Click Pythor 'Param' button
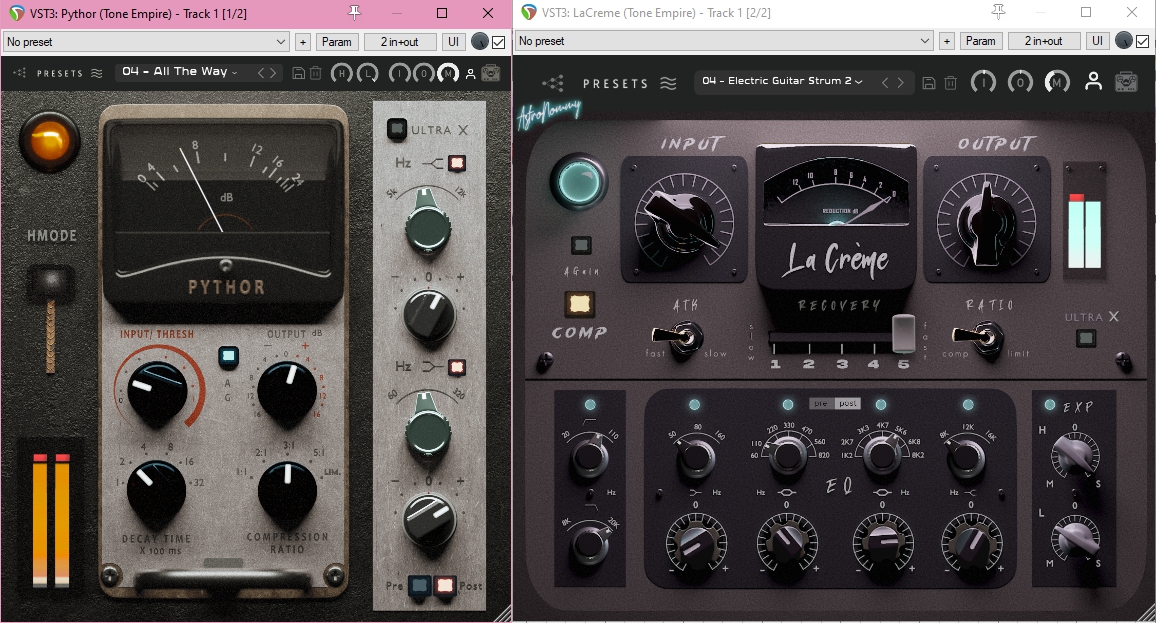Screen dimensions: 1156x623 click(337, 42)
